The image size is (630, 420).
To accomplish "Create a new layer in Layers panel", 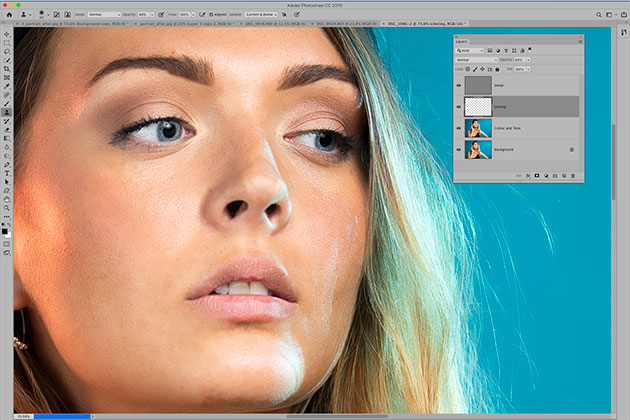I will pos(564,176).
